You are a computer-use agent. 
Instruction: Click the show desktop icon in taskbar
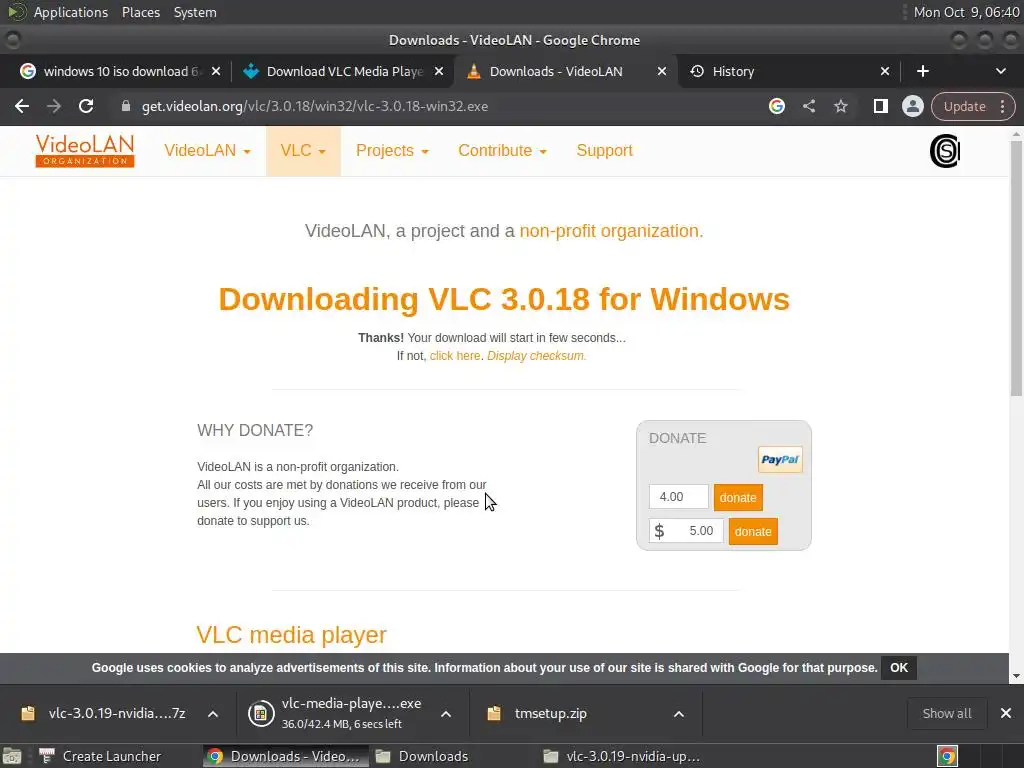(12, 756)
